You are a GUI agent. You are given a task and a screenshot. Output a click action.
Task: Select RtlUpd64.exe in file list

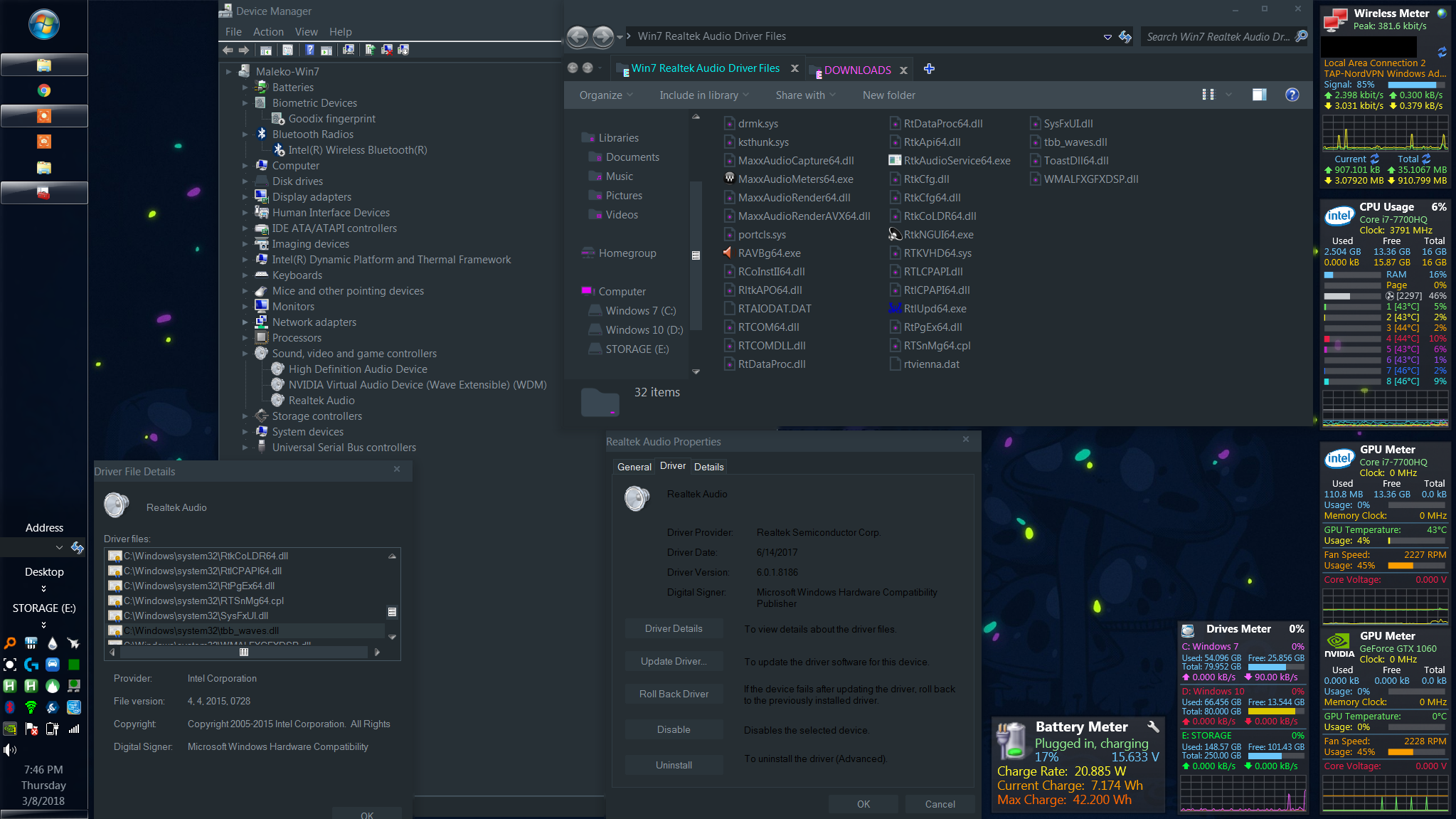[928, 309]
